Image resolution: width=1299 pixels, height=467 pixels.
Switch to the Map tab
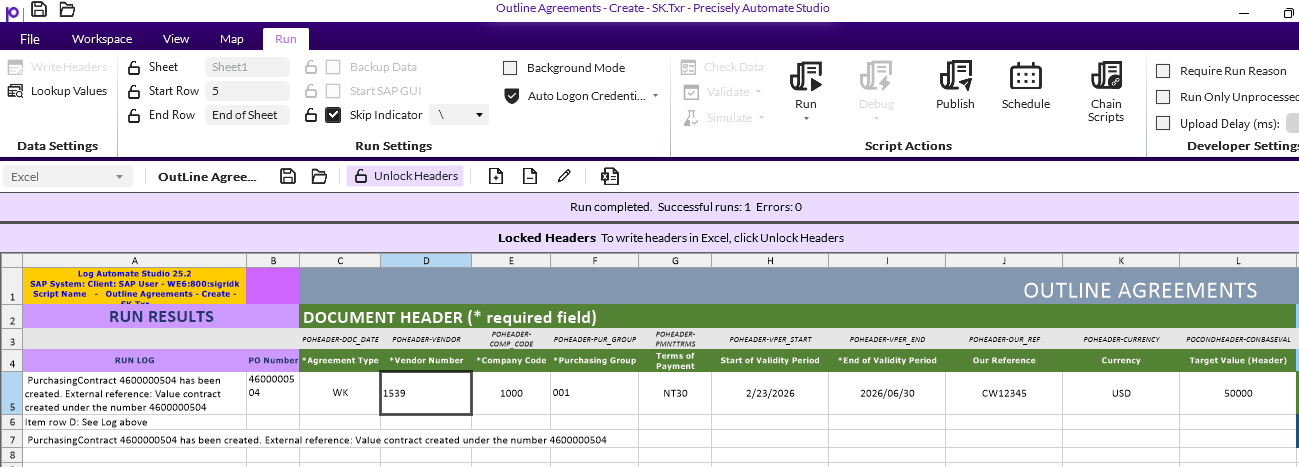(x=232, y=39)
